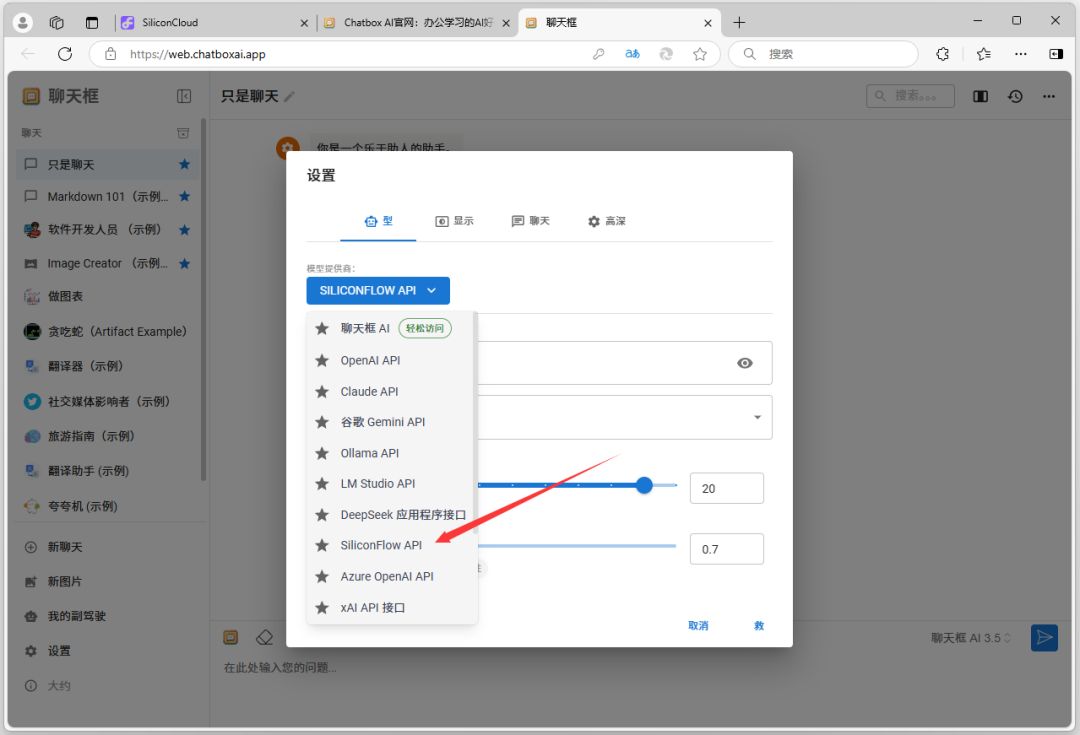
Task: Click the password key icon in address bar
Action: click(599, 54)
